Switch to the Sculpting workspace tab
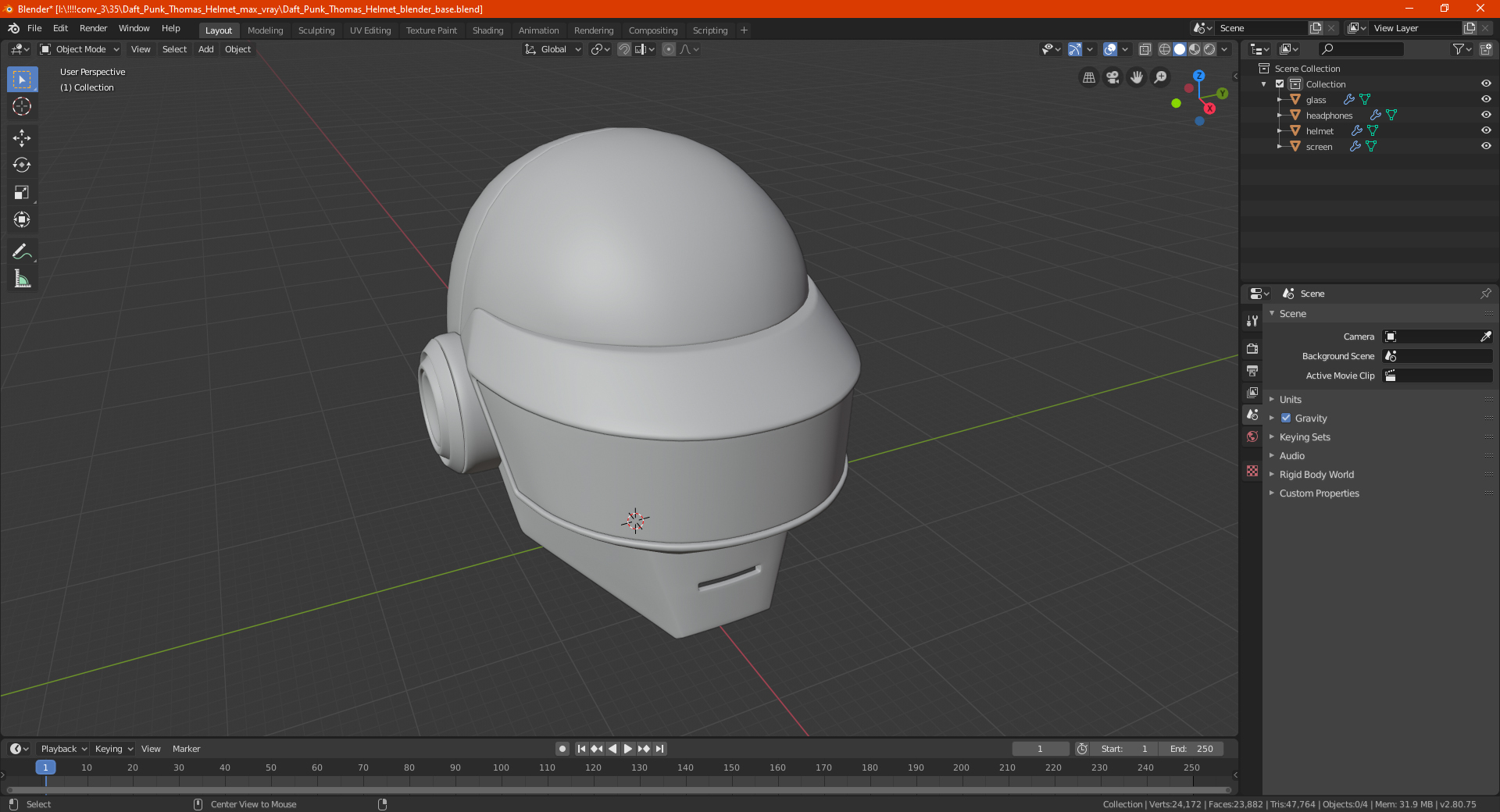 pos(316,30)
